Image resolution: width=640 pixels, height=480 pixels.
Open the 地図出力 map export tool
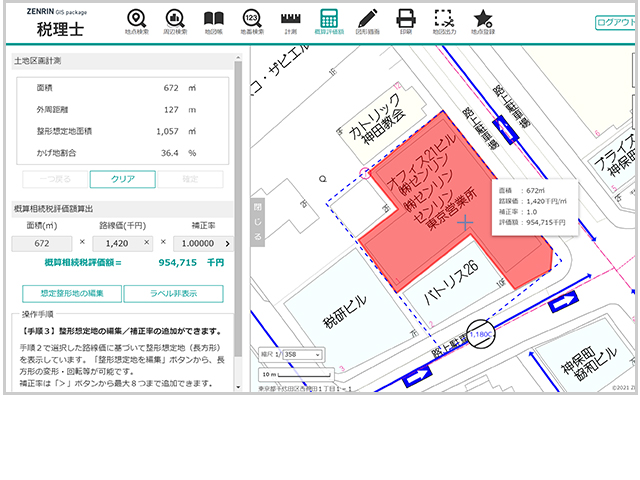point(444,22)
